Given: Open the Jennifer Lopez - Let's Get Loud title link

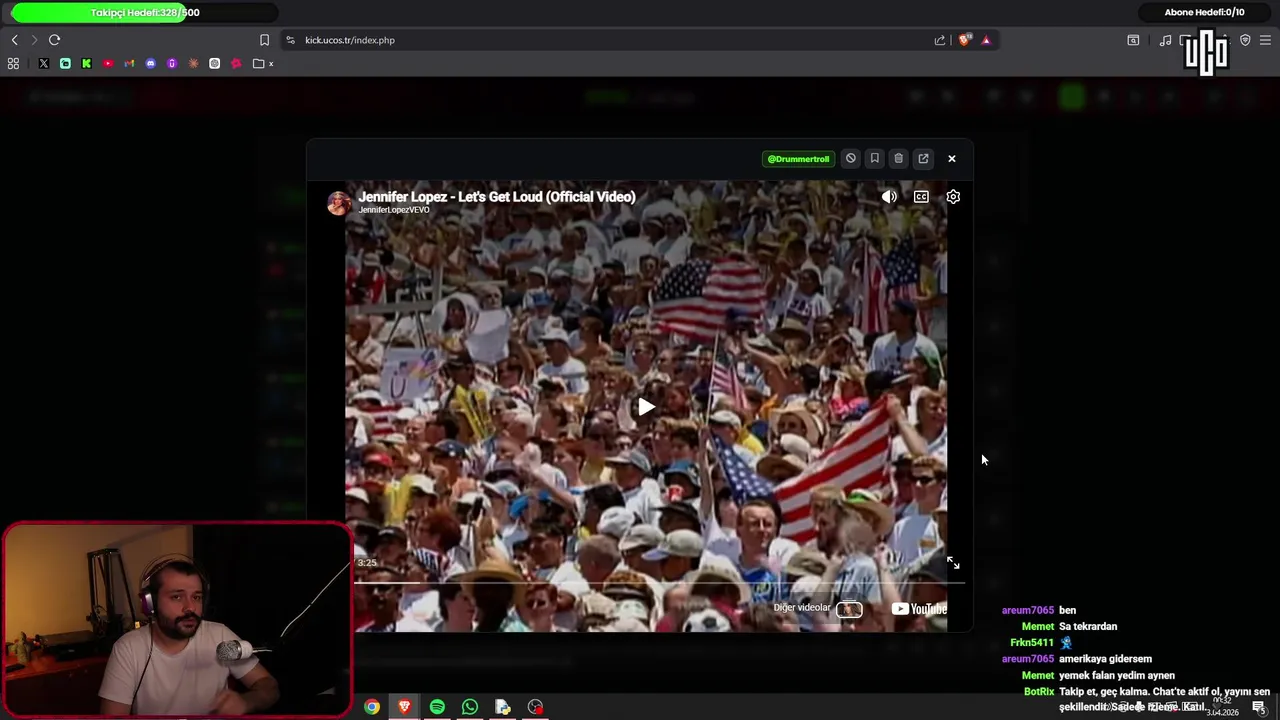Looking at the screenshot, I should click(497, 197).
